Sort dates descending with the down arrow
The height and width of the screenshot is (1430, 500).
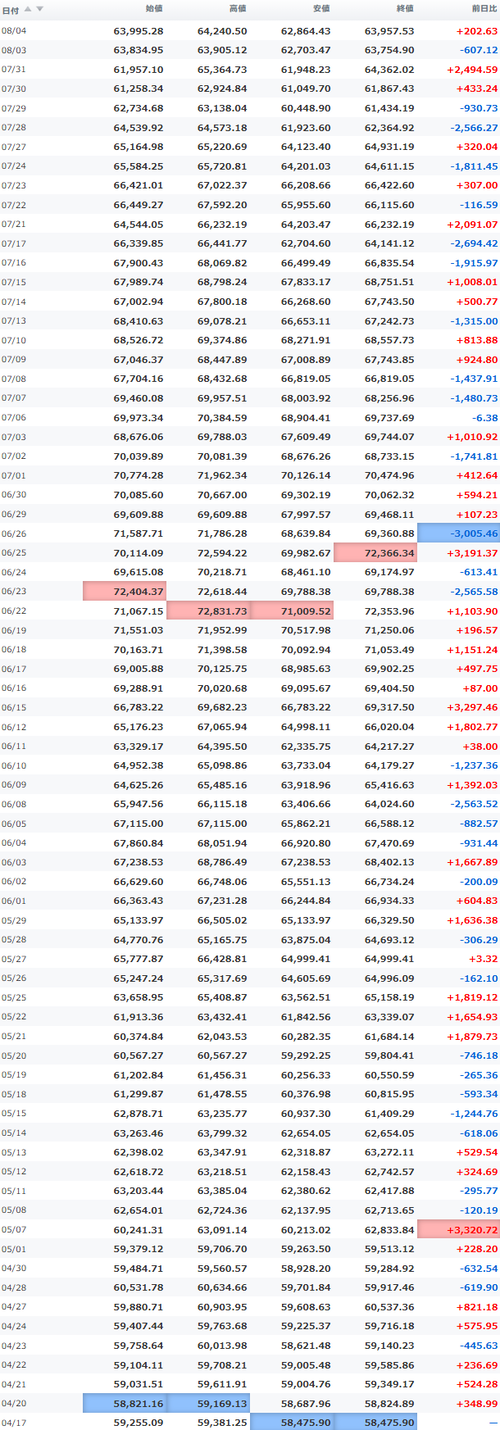coord(40,8)
